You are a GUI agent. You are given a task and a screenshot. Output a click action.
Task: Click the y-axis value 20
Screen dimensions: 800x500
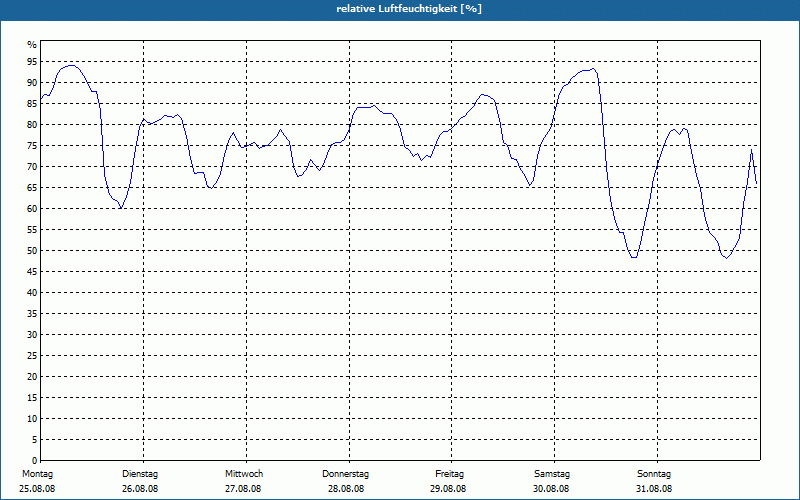click(32, 377)
